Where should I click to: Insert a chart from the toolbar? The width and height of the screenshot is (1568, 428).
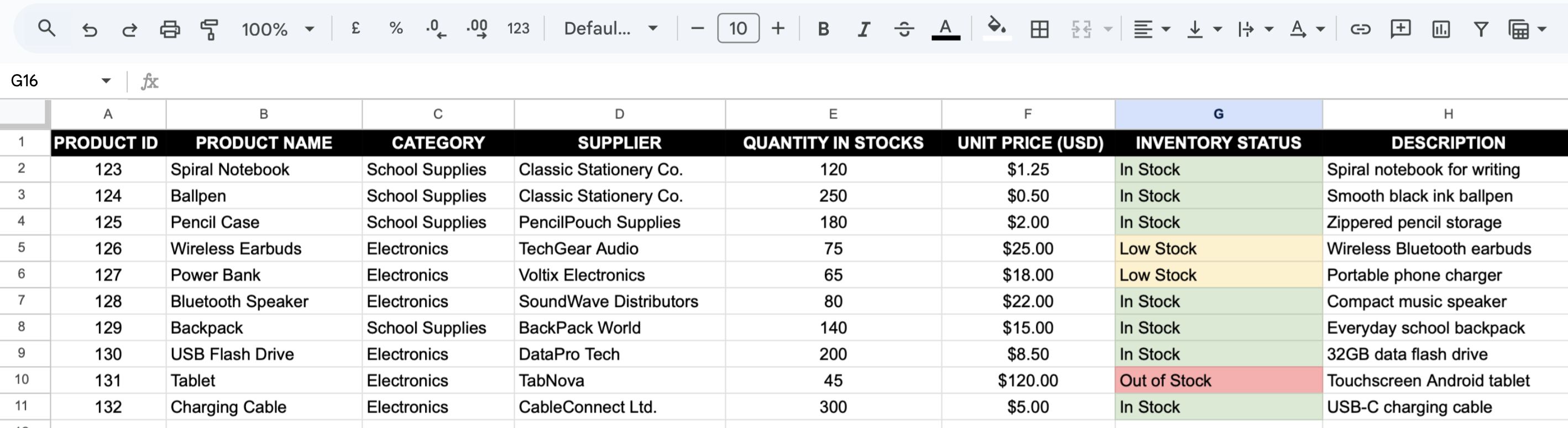(x=1441, y=29)
